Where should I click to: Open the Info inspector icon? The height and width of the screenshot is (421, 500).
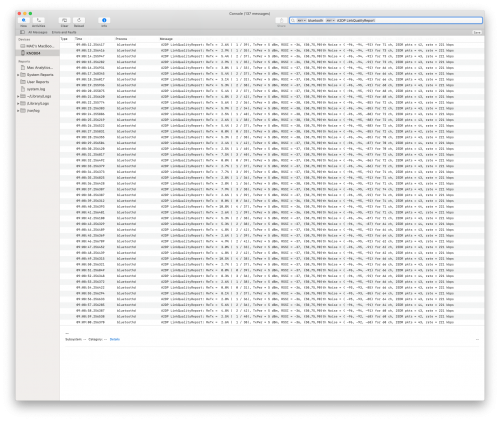104,20
